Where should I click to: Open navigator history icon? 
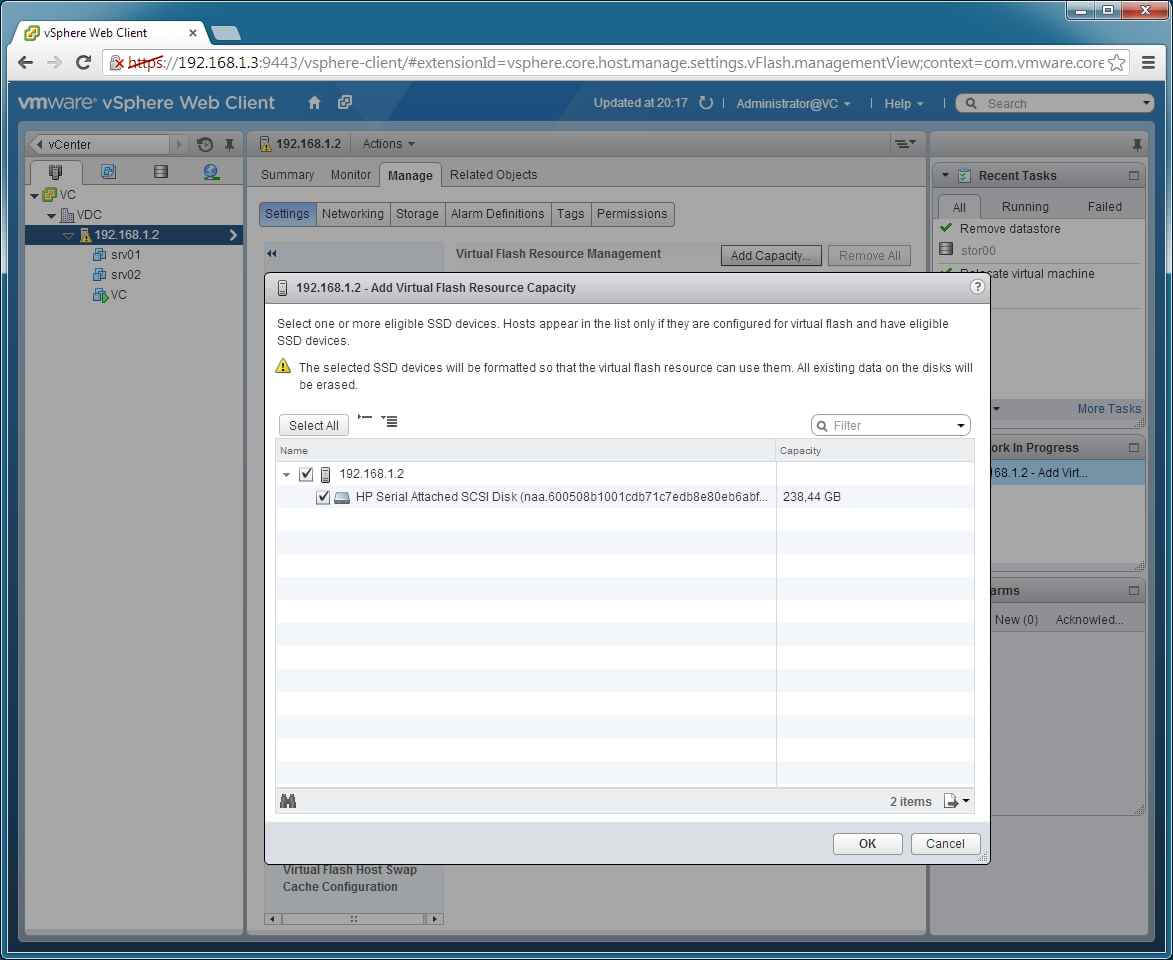point(205,144)
